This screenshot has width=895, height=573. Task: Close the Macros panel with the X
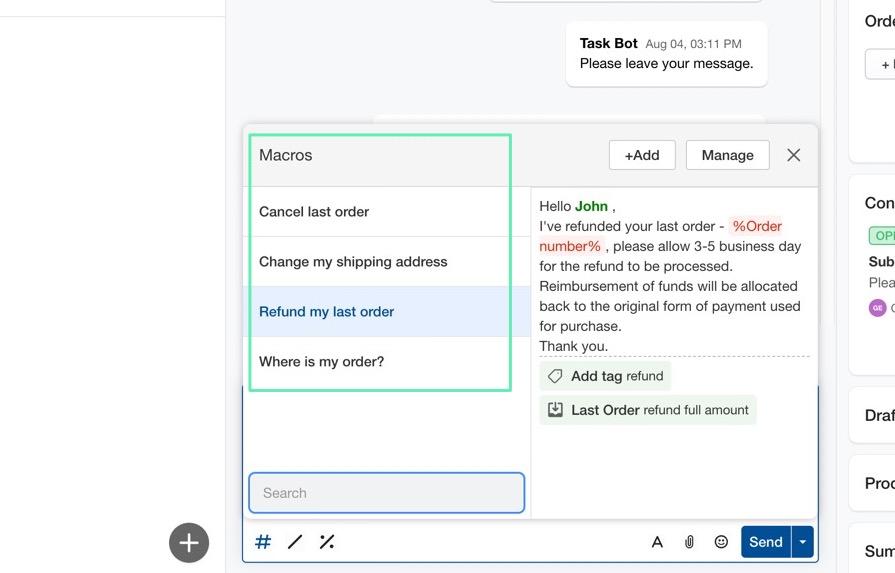794,155
